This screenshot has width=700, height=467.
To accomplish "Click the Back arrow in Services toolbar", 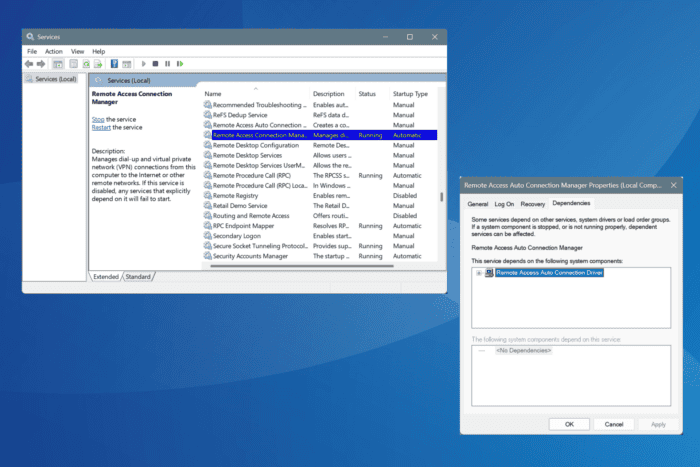I will tap(29, 64).
